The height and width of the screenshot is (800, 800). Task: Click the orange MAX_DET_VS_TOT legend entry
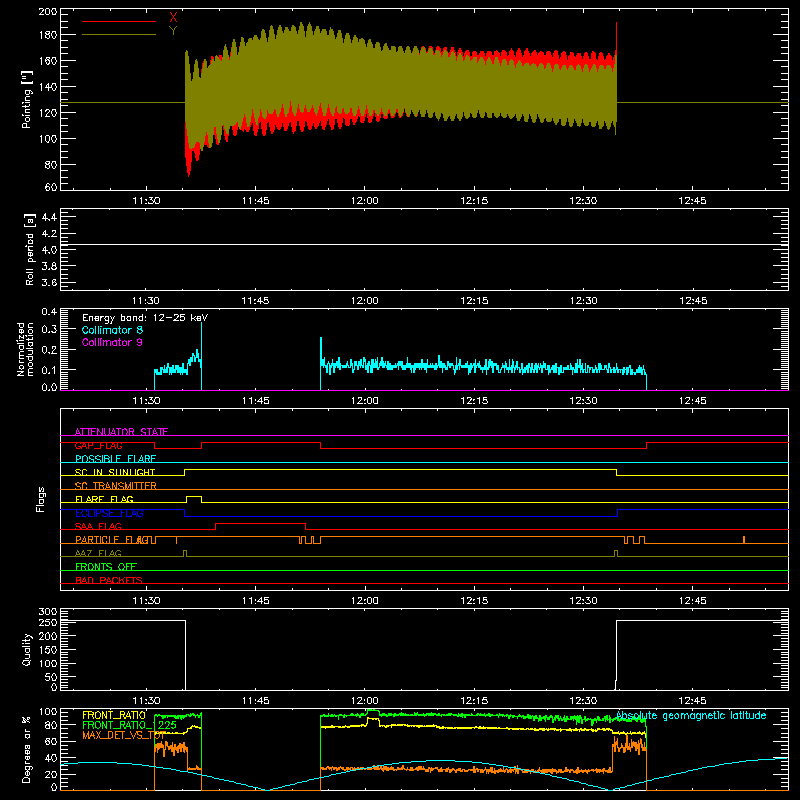(x=123, y=735)
